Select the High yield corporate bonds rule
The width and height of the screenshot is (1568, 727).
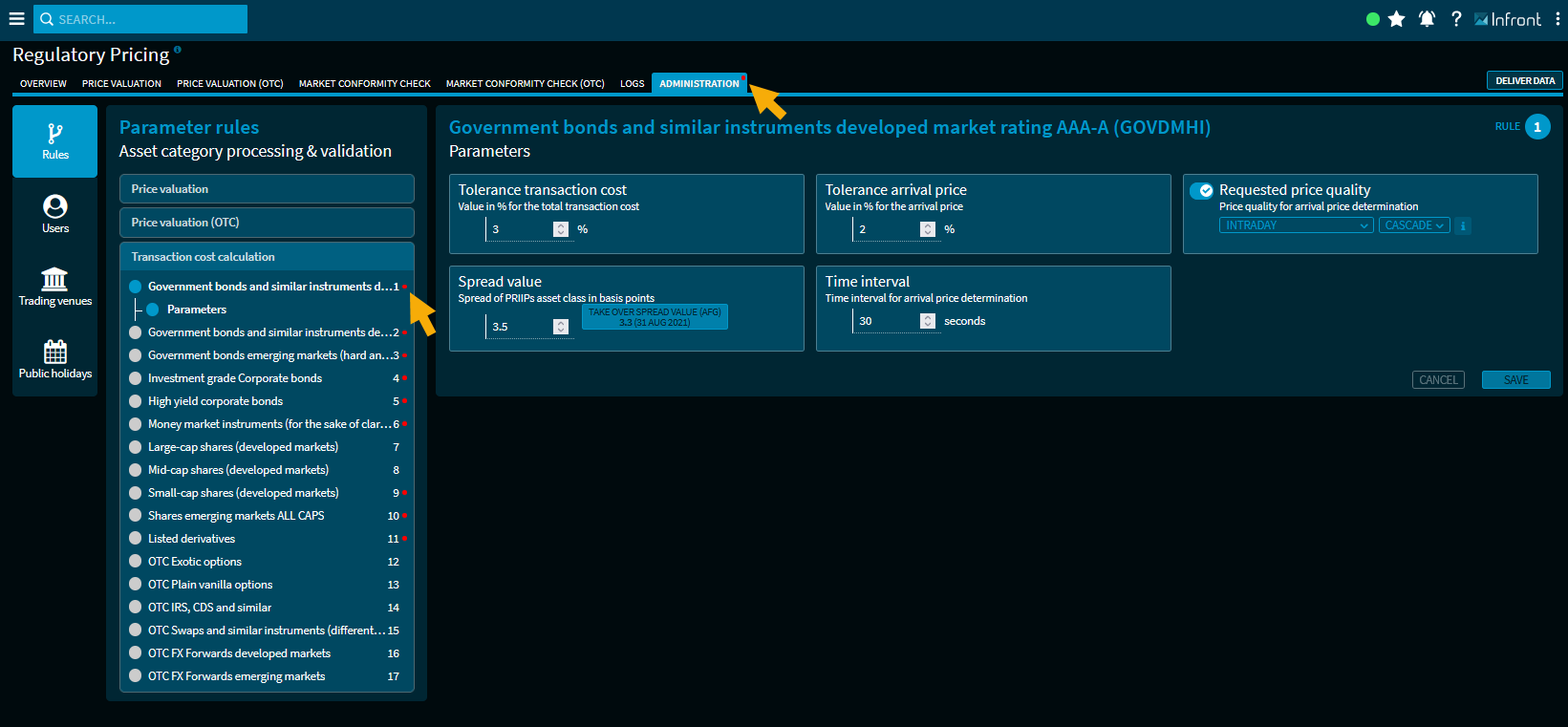[x=215, y=401]
